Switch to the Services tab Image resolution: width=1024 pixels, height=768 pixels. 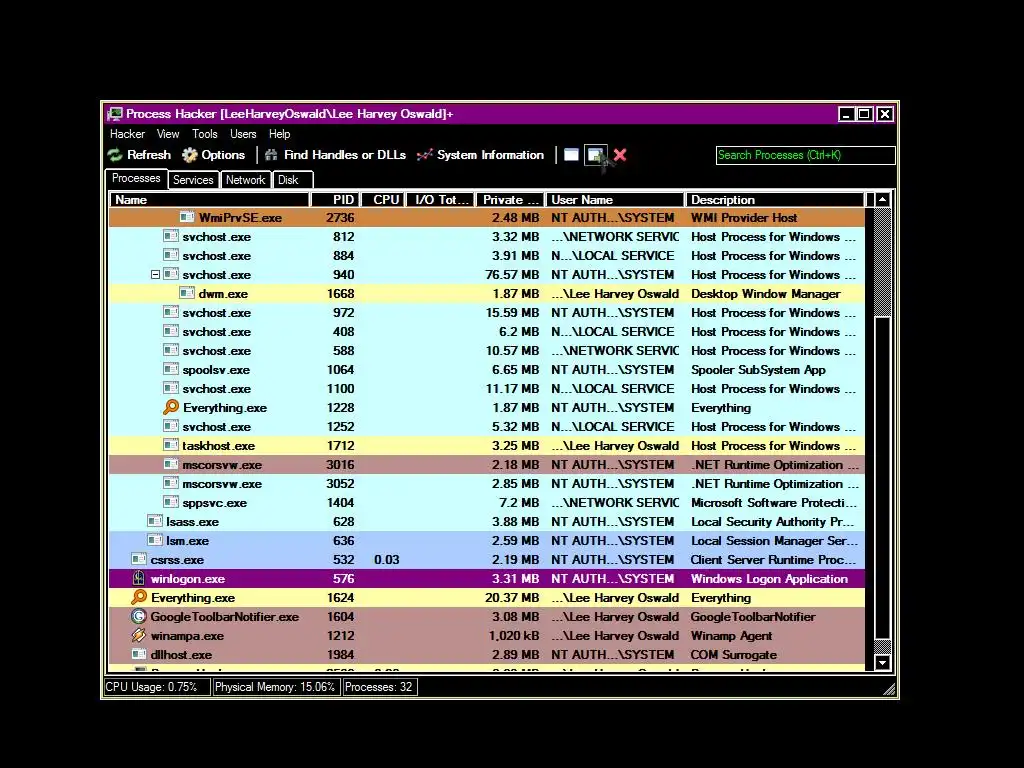click(x=193, y=180)
